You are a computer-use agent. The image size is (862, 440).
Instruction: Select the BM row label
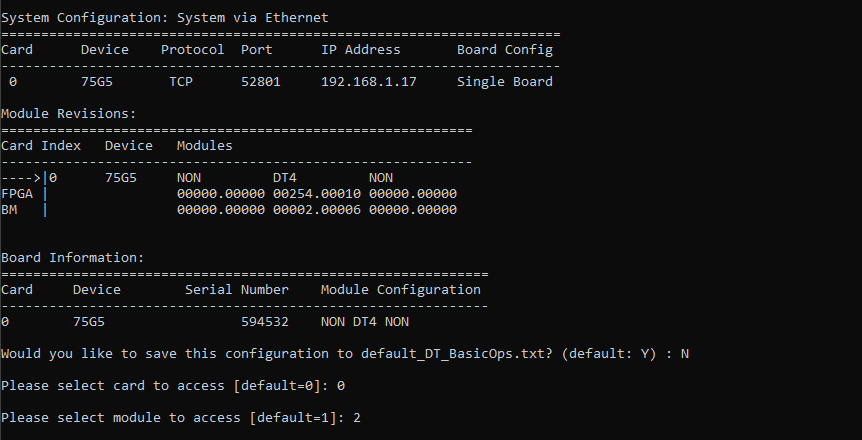(x=9, y=210)
